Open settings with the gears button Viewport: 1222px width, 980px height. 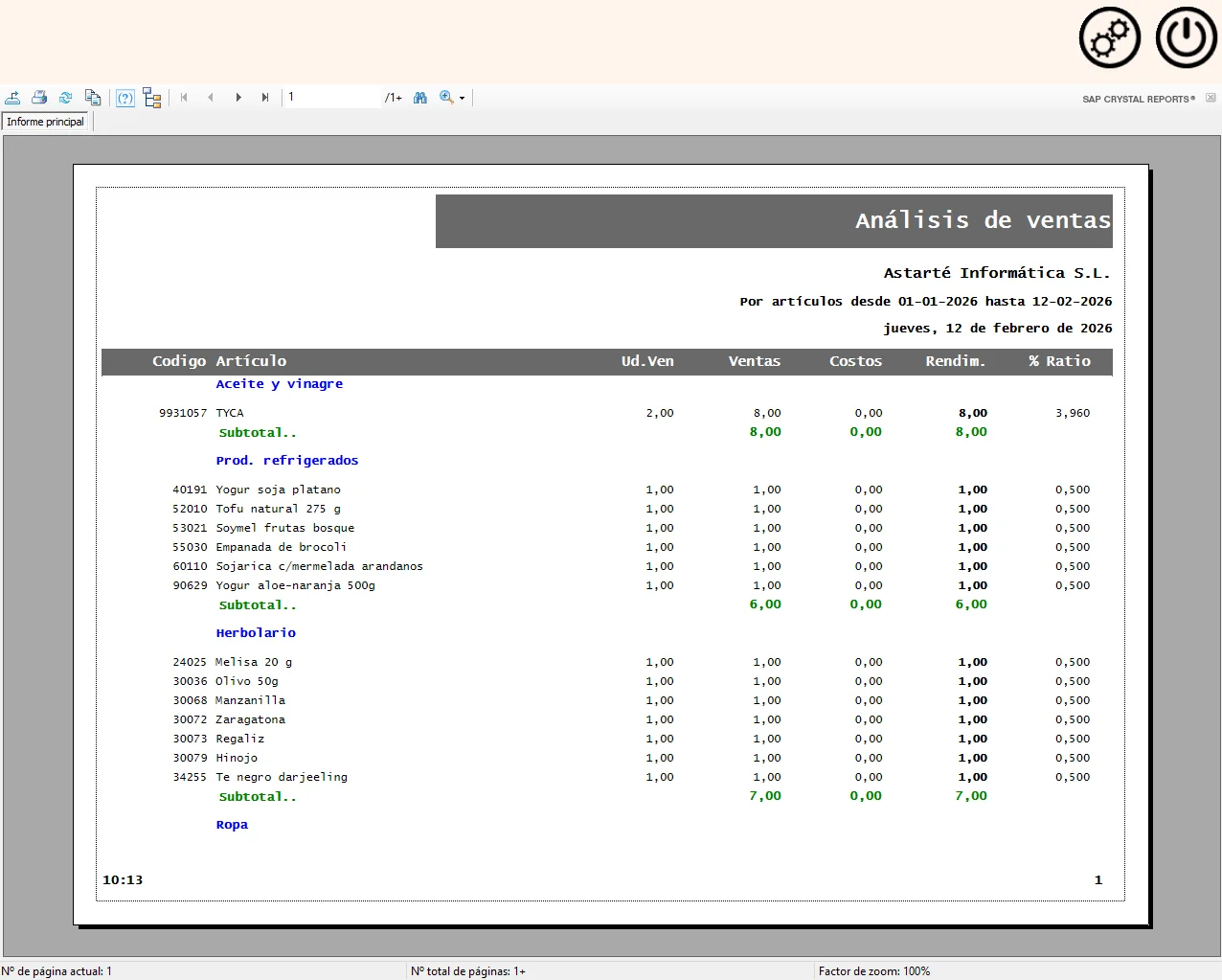[x=1110, y=38]
